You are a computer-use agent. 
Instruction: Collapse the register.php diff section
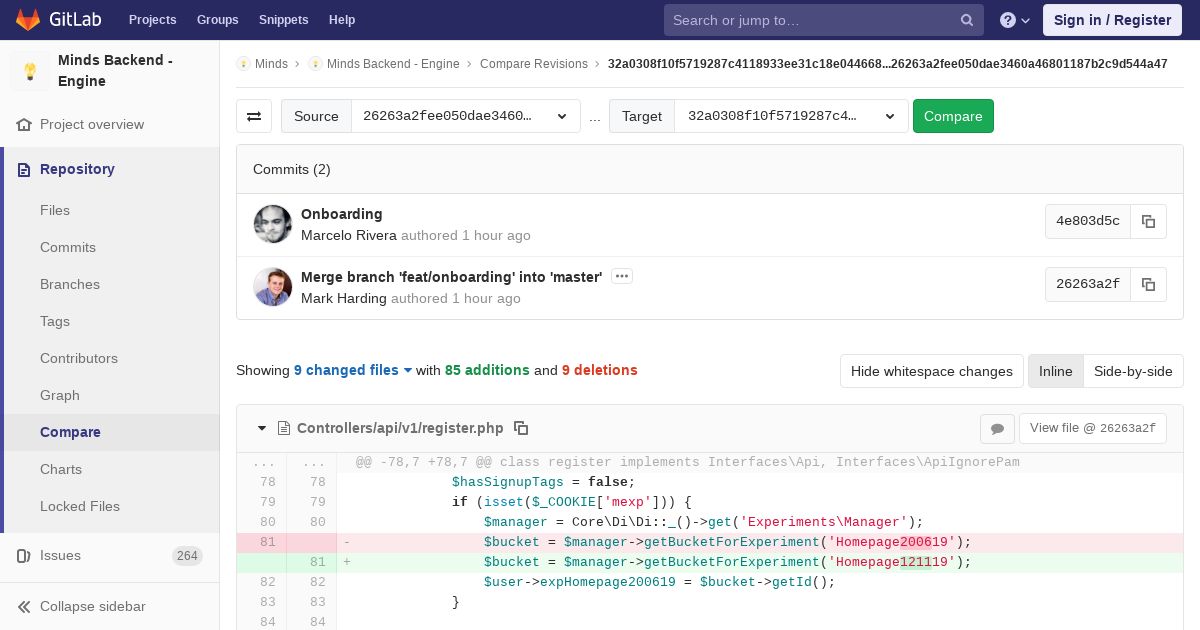pos(262,428)
